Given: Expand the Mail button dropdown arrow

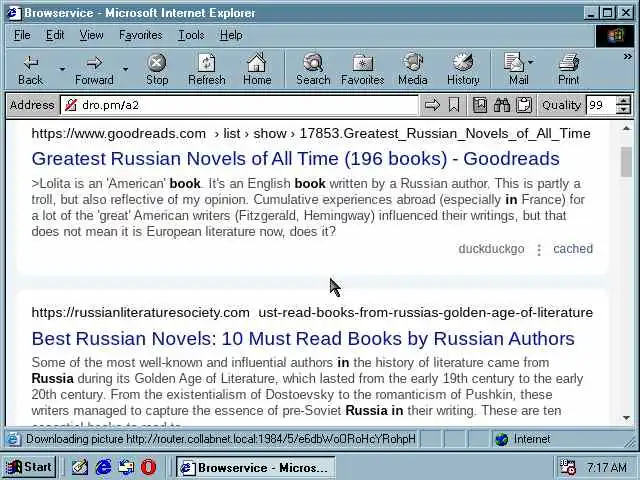Looking at the screenshot, I should (x=531, y=62).
